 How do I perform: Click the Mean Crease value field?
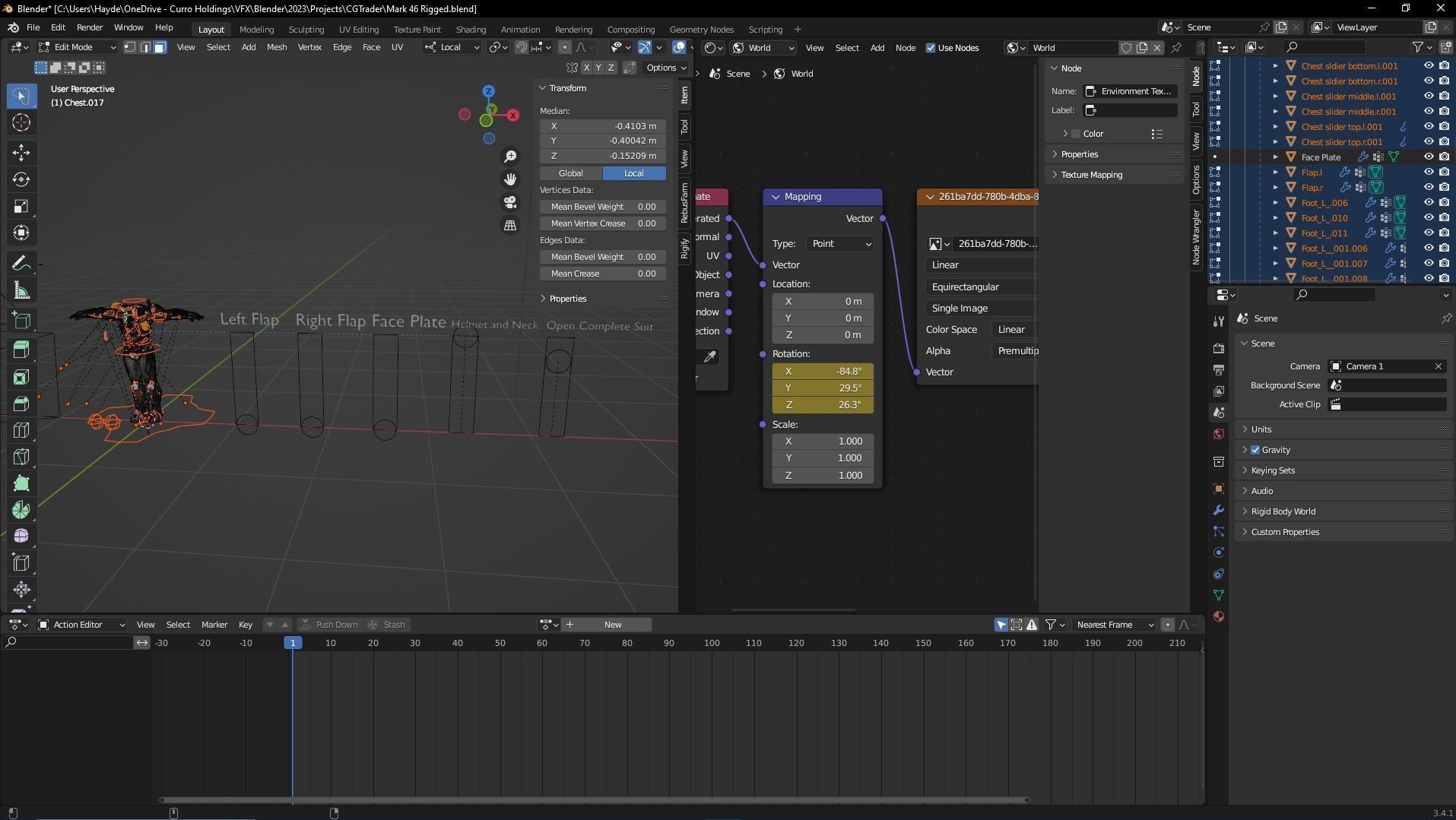(603, 274)
